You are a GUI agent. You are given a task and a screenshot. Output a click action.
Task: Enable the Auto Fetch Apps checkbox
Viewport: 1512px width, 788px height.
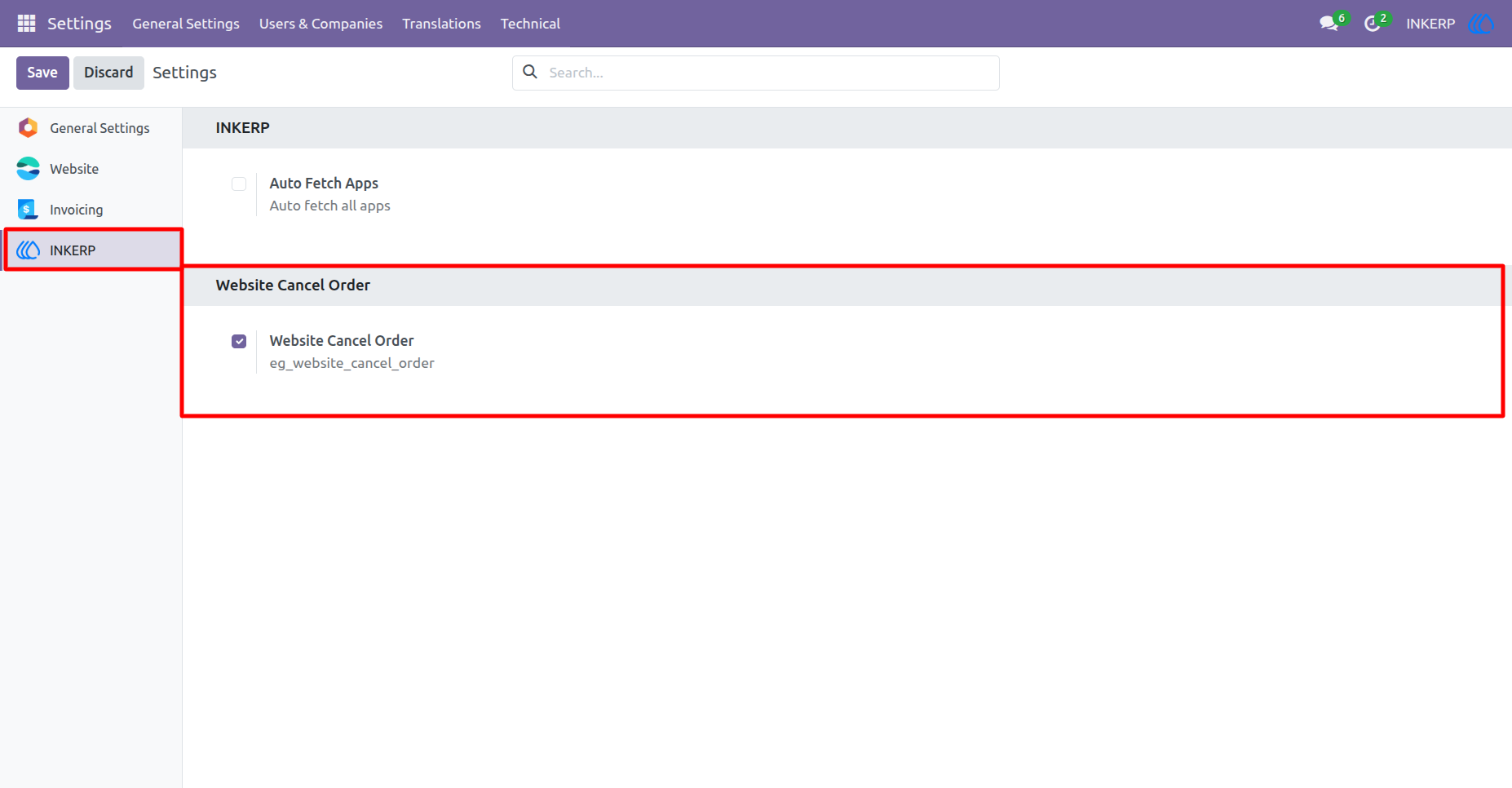pos(239,184)
